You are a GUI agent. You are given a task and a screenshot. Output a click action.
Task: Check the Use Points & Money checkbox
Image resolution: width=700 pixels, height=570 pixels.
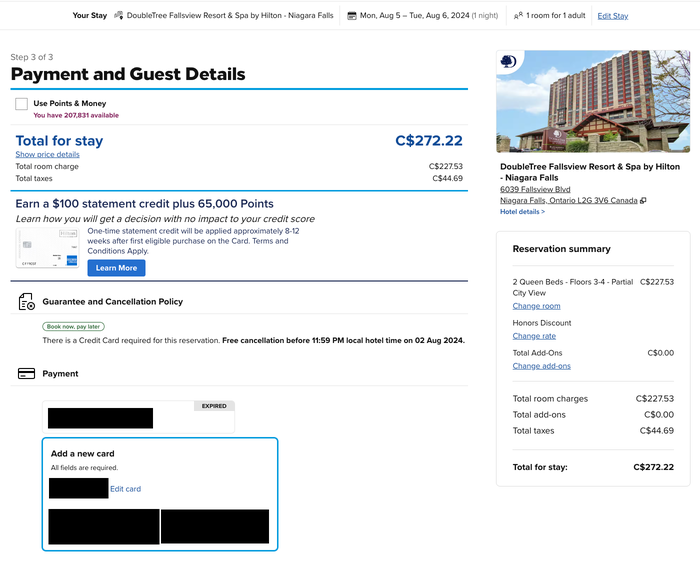click(x=21, y=104)
